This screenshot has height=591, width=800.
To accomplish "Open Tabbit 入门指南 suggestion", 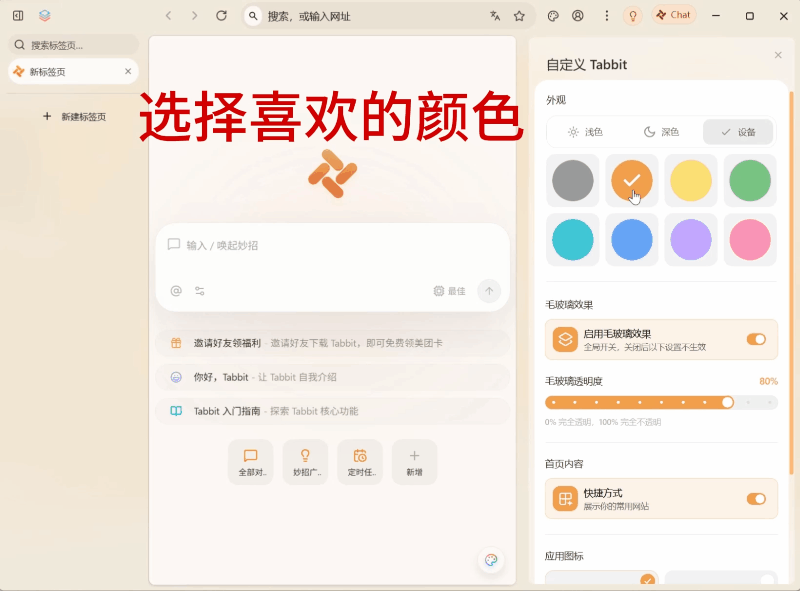I will pyautogui.click(x=333, y=411).
